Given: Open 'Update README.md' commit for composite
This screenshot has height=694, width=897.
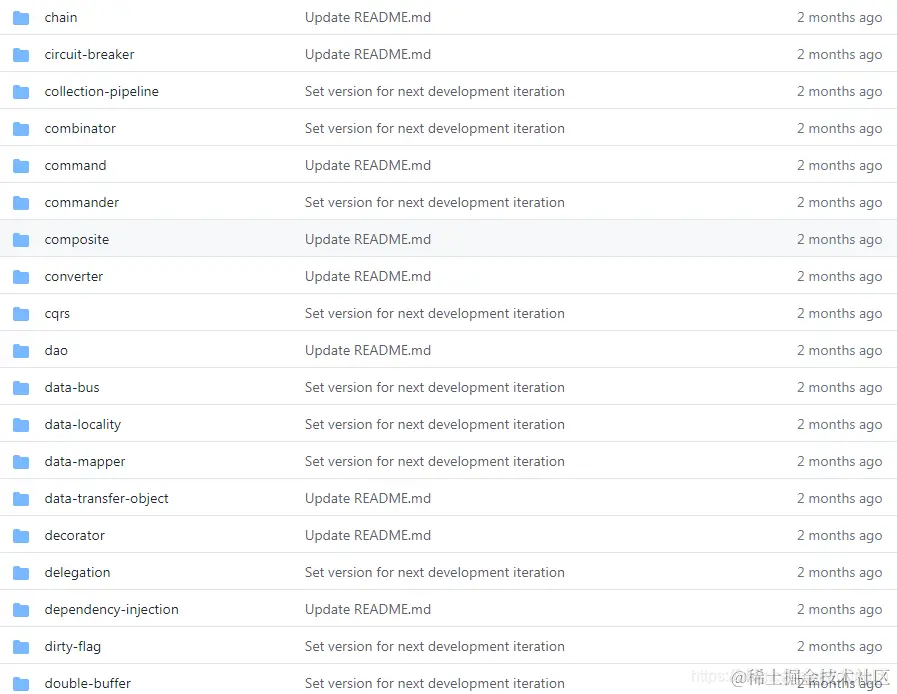Looking at the screenshot, I should point(368,240).
